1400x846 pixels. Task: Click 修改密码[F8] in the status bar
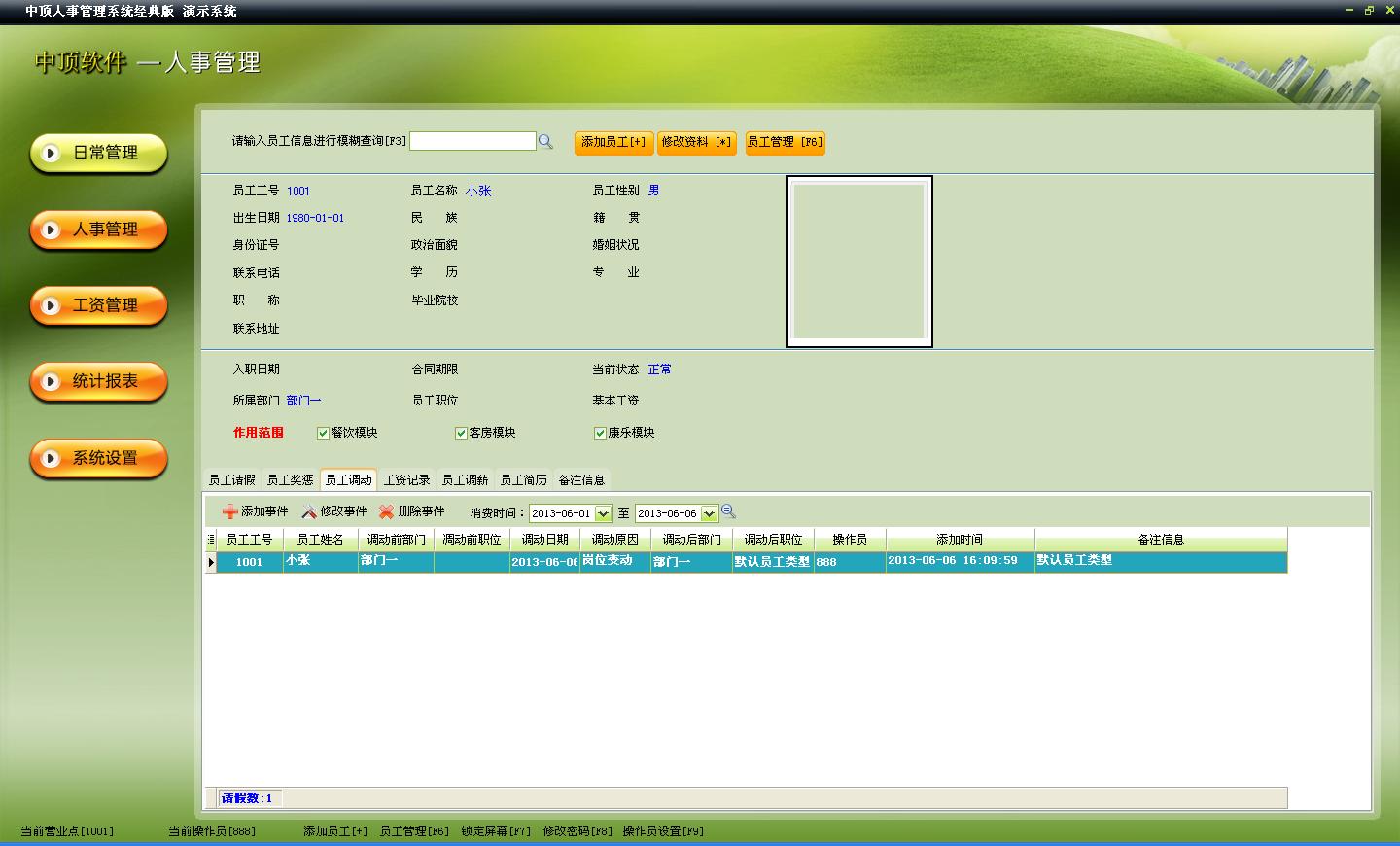tap(577, 831)
